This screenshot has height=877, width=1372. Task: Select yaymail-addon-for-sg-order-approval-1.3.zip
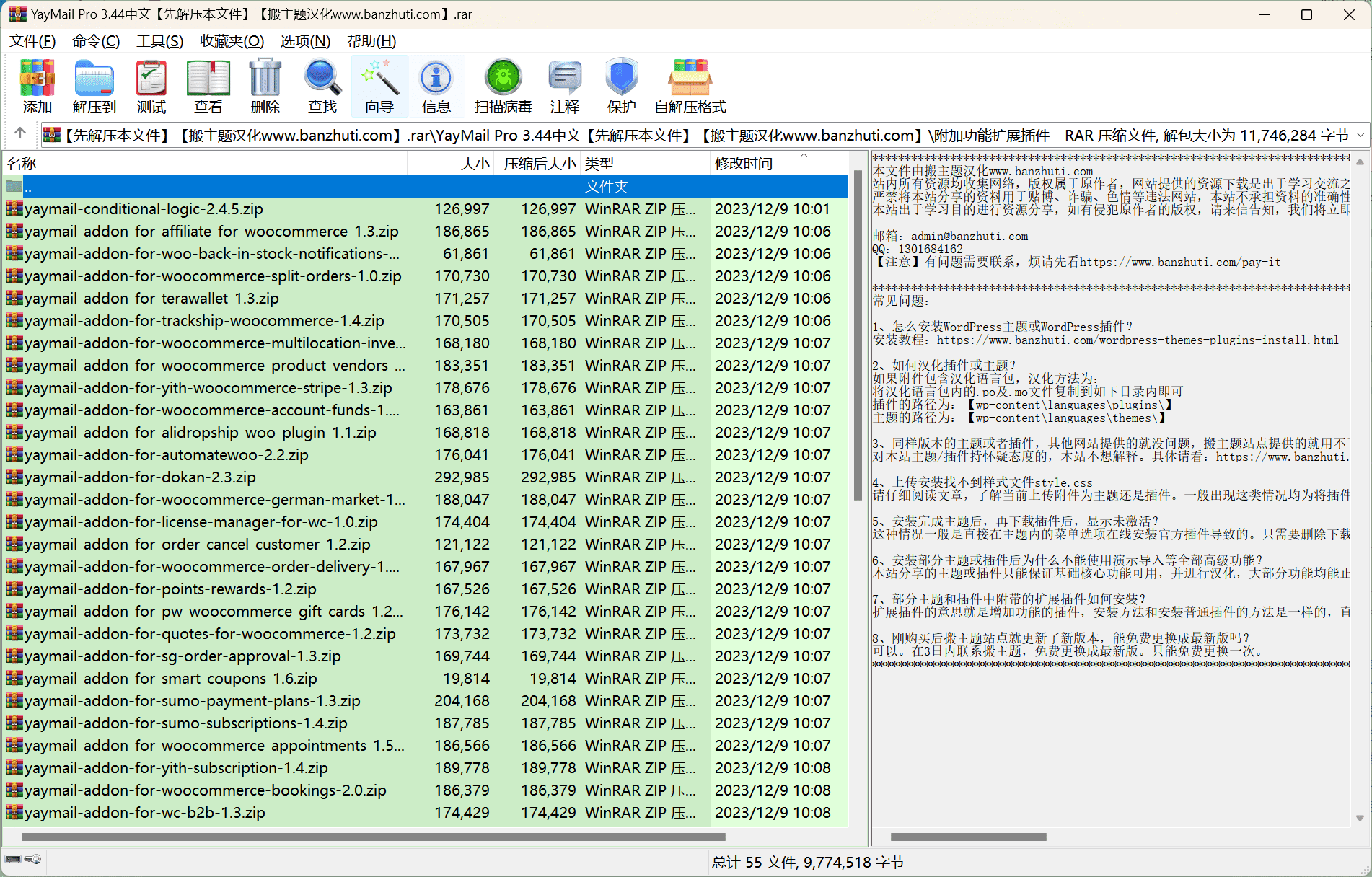pyautogui.click(x=426, y=656)
